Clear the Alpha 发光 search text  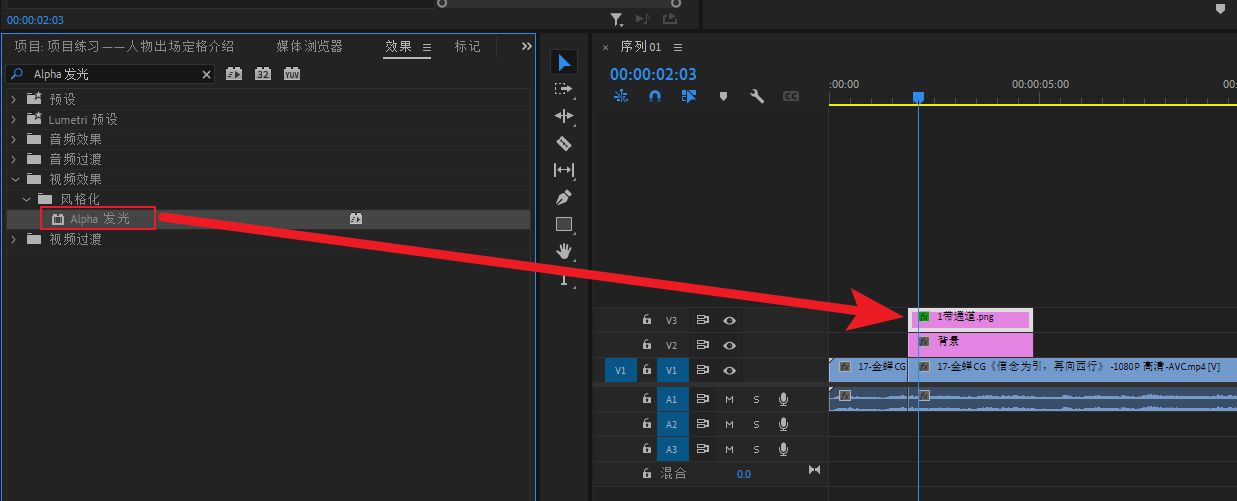click(x=207, y=74)
